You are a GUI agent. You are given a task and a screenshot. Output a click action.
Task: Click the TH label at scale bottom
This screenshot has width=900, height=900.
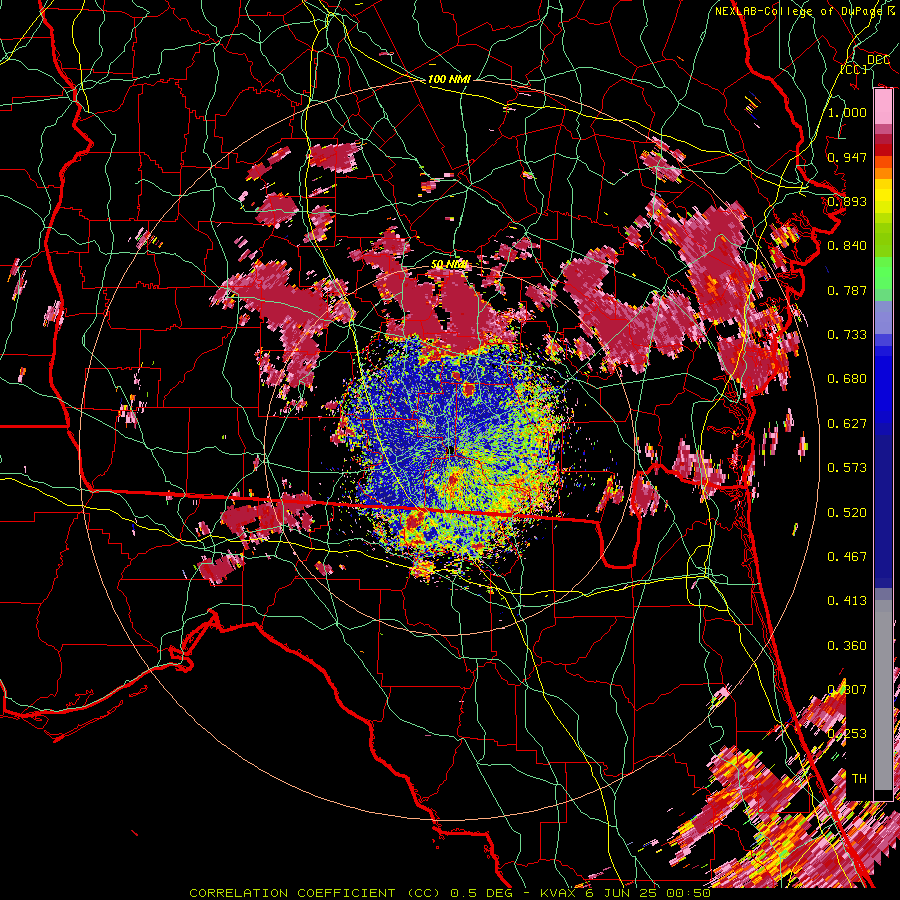click(859, 779)
